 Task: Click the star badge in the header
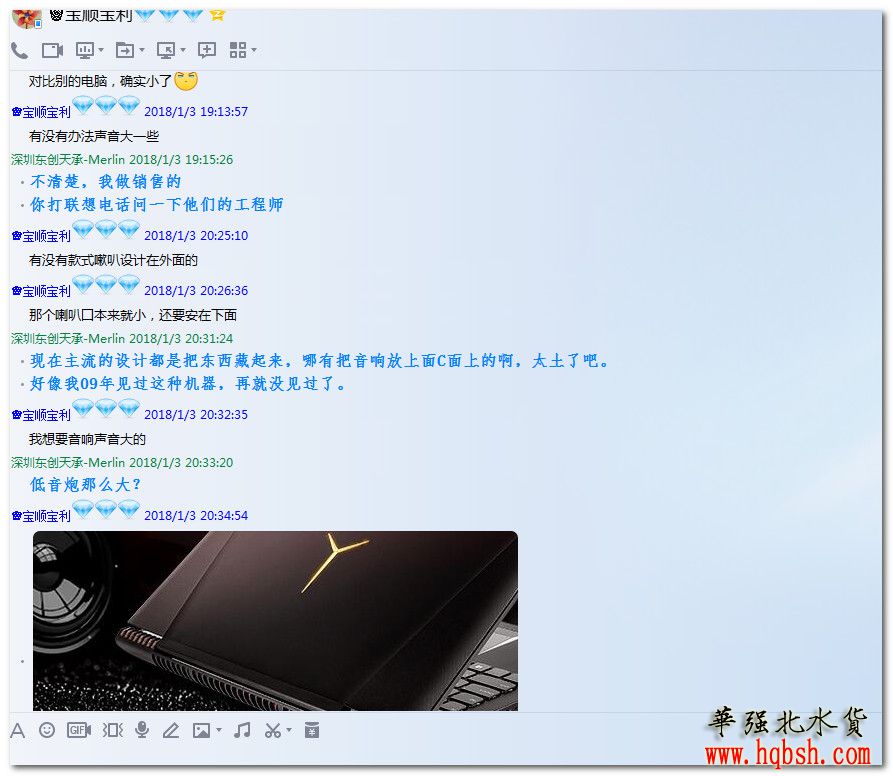click(217, 15)
